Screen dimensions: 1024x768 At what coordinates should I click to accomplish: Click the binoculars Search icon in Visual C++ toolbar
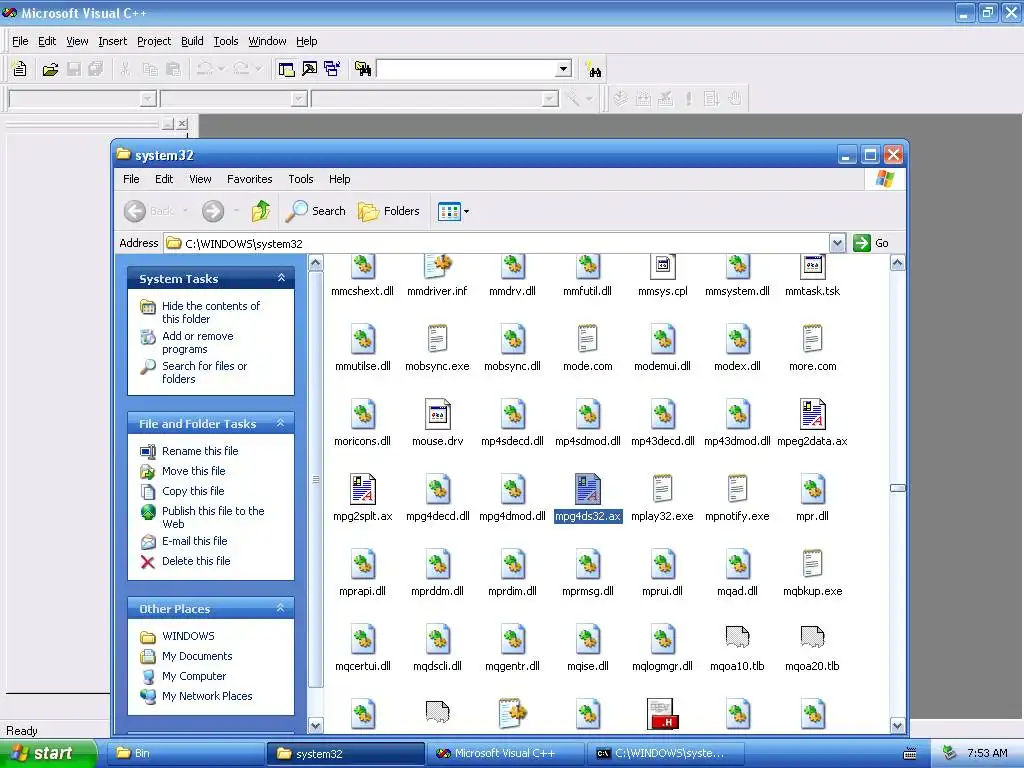pos(594,69)
